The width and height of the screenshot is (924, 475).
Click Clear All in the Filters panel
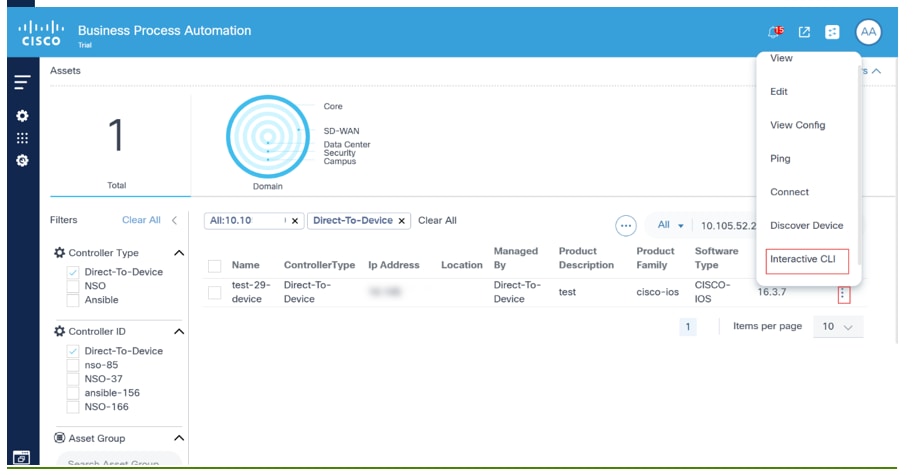click(141, 220)
